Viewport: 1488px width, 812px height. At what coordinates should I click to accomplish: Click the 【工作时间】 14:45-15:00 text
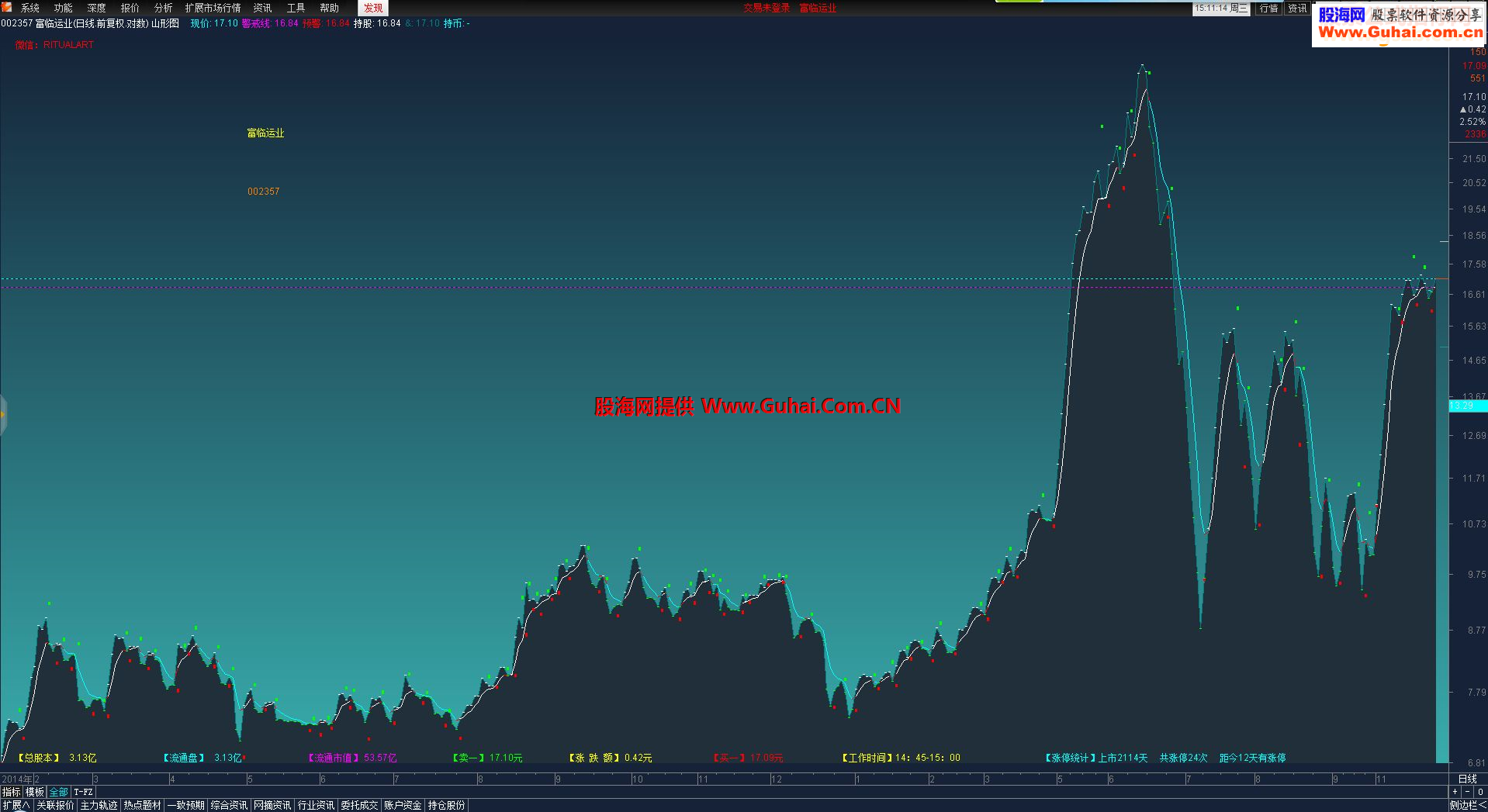[901, 758]
